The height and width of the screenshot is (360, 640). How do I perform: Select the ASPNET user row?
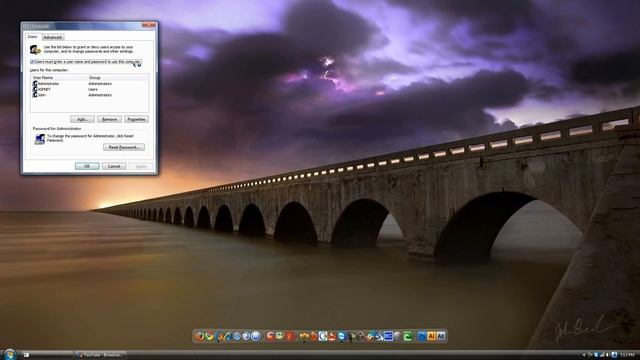pyautogui.click(x=89, y=89)
